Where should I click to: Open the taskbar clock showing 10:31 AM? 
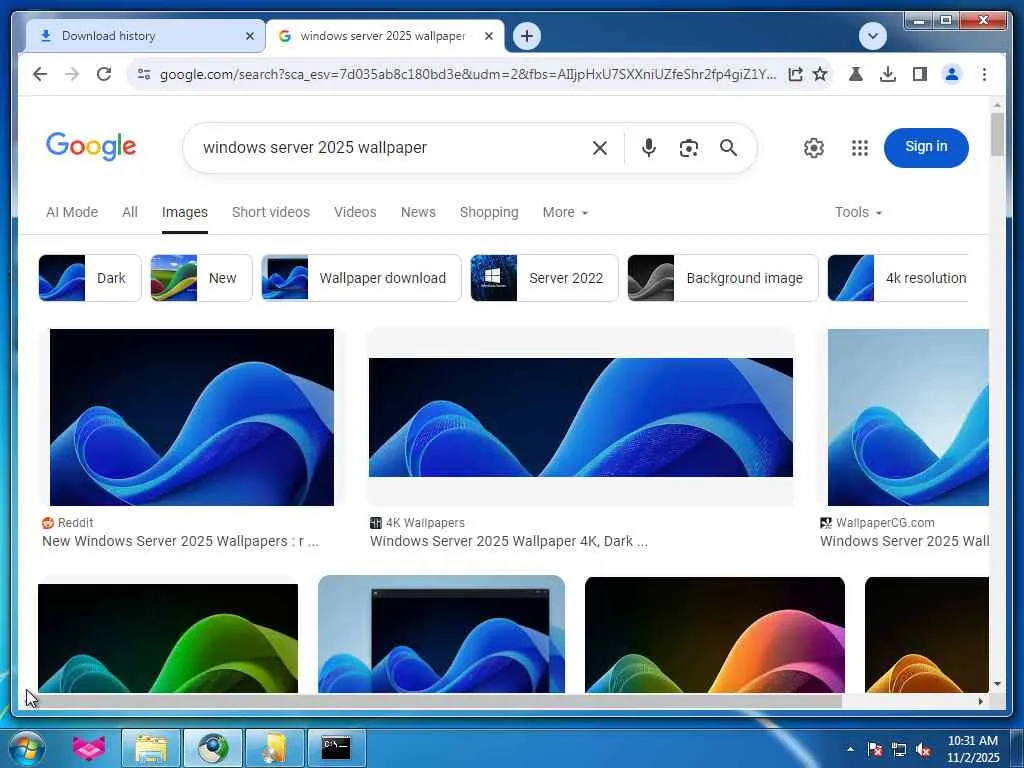973,749
